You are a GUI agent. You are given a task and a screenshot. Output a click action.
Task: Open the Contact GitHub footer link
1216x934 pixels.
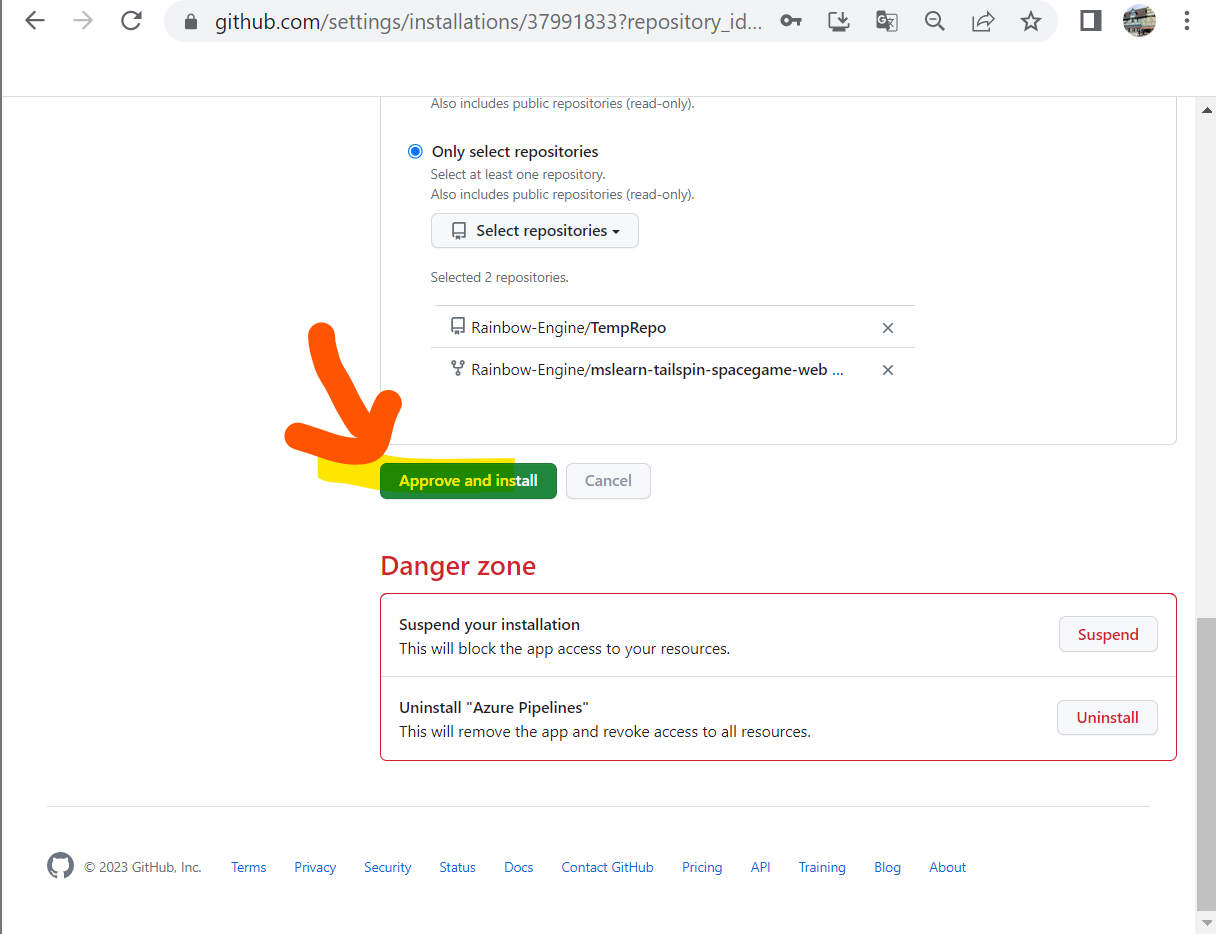click(608, 867)
